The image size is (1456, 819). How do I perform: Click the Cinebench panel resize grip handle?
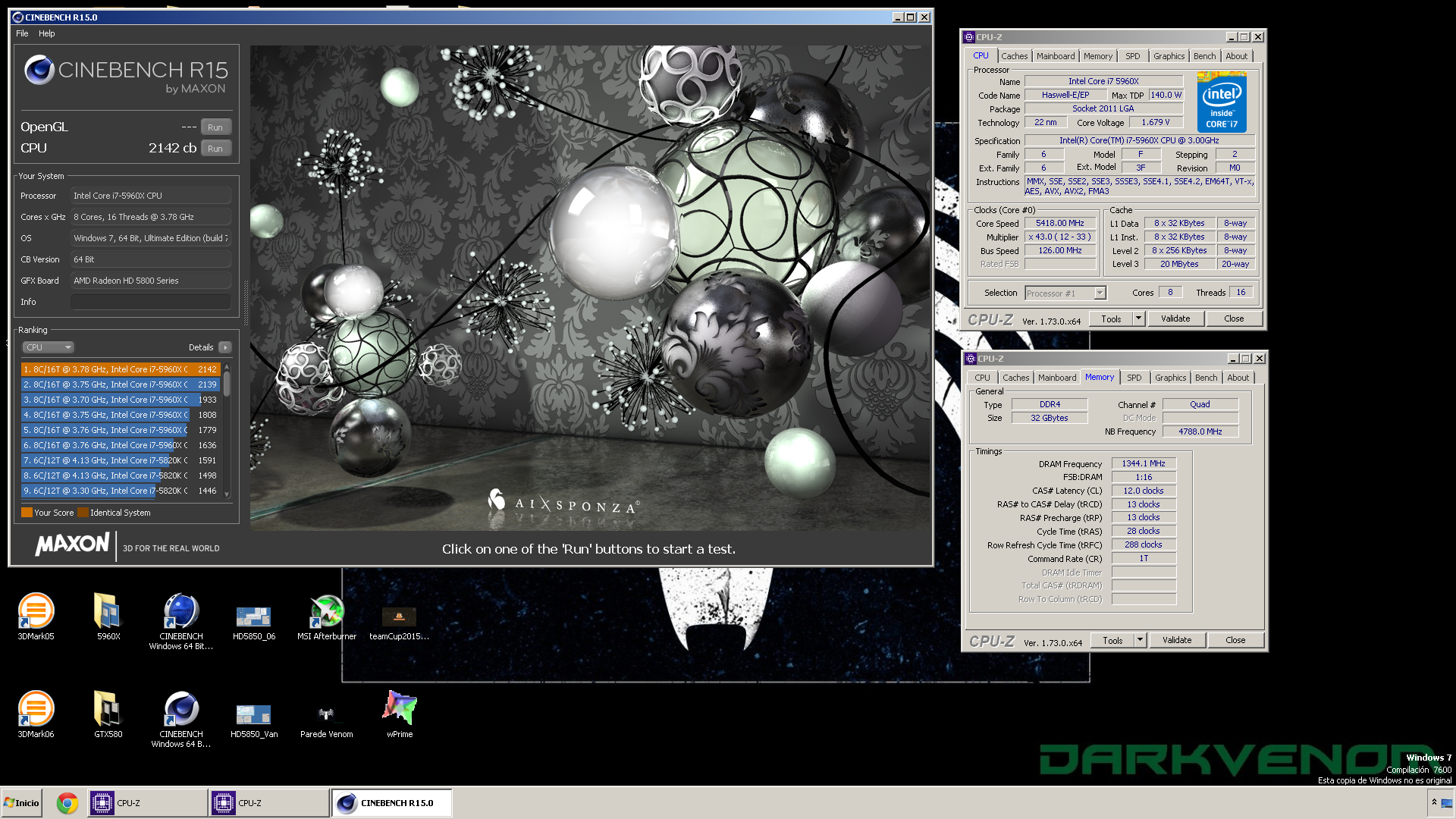tap(245, 303)
